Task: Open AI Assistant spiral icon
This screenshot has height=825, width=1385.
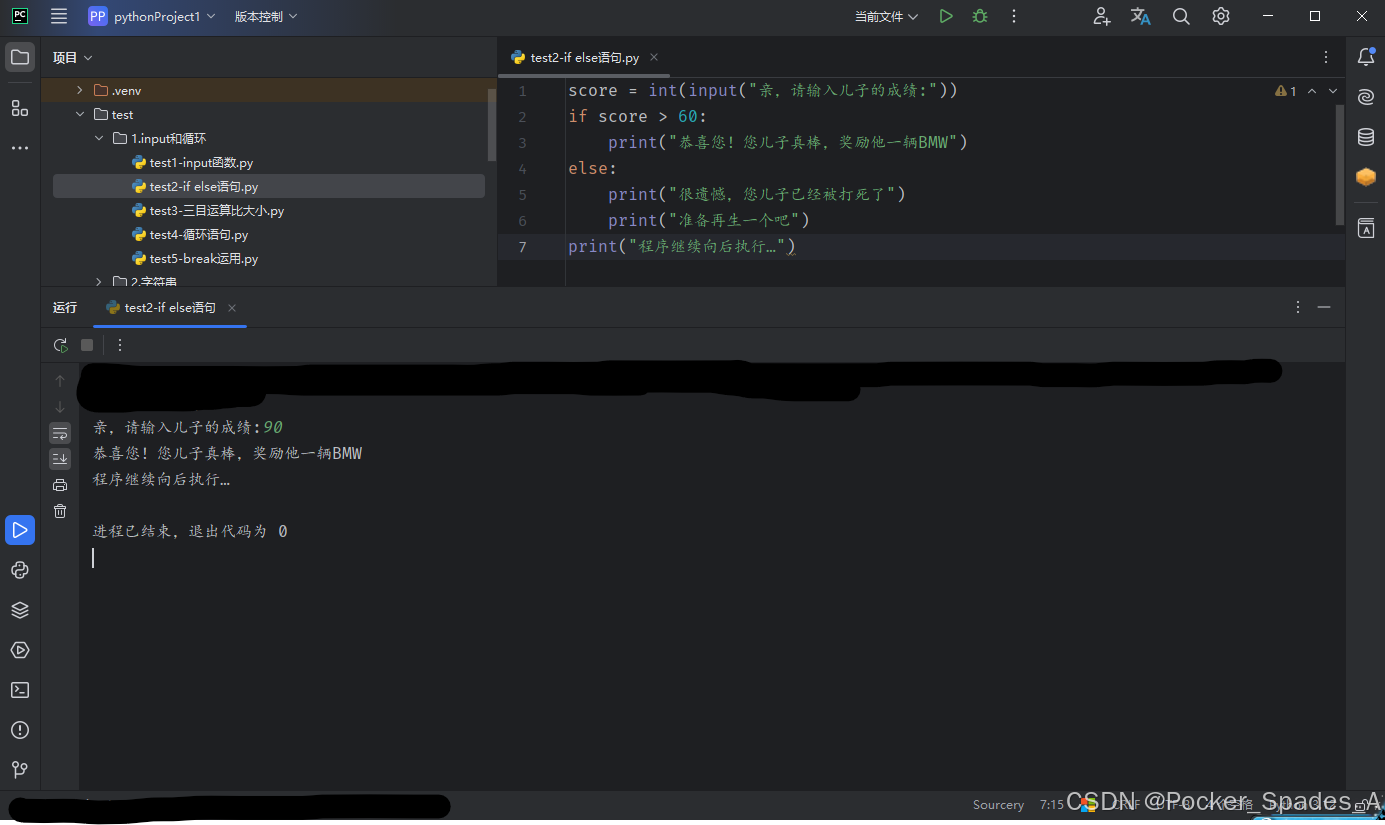Action: 1366,97
